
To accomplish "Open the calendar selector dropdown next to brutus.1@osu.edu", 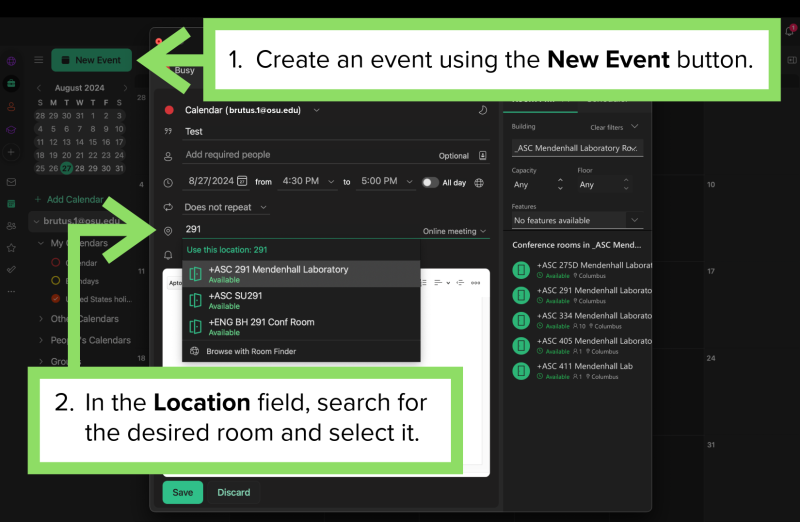I will pos(316,110).
